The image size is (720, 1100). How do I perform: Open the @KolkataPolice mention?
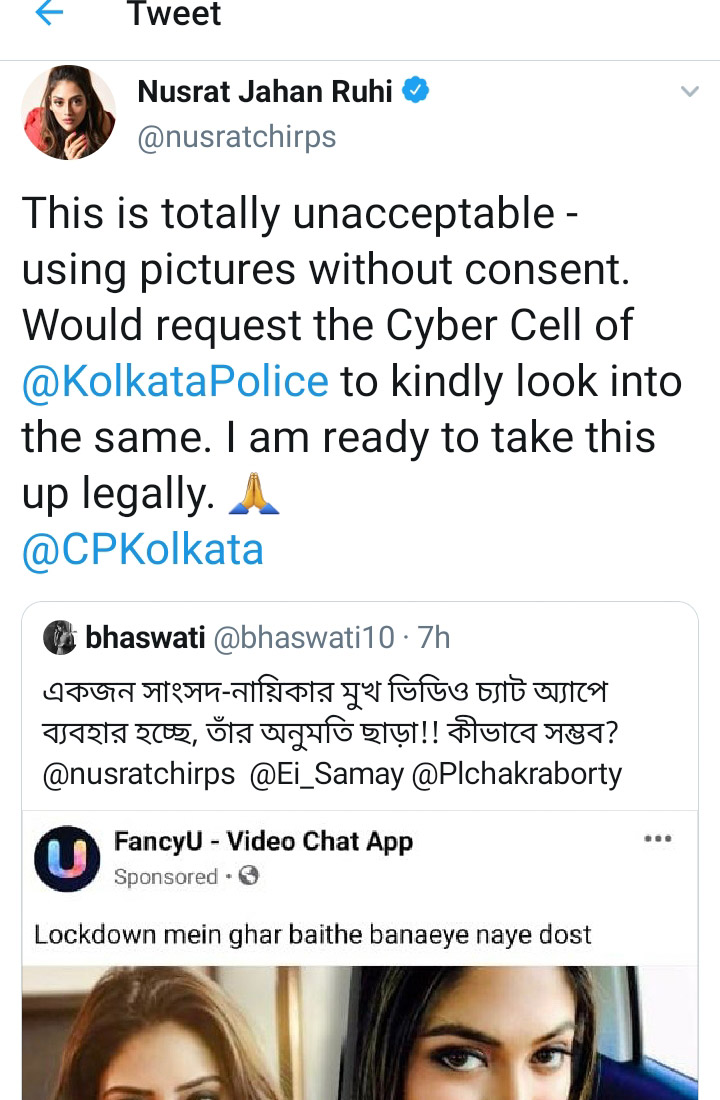point(175,382)
